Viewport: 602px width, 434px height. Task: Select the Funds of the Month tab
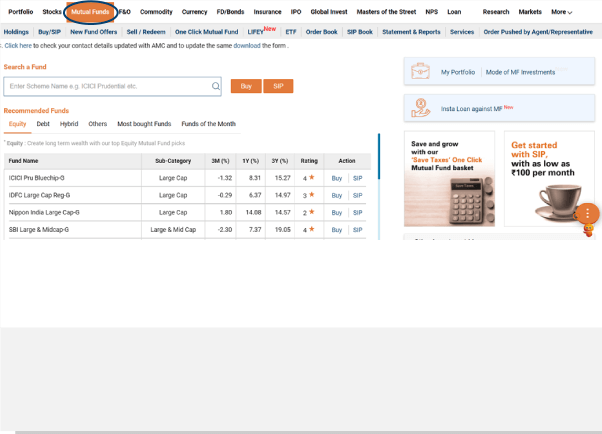(x=208, y=124)
